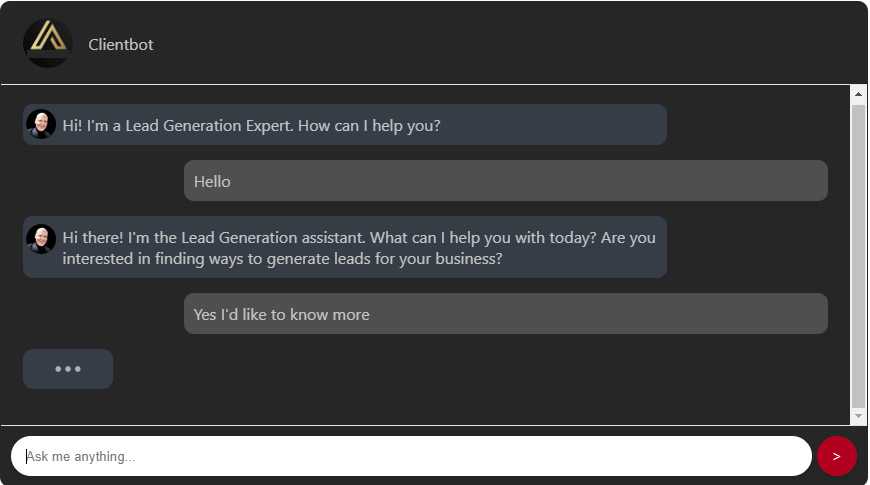Click the chat header bar area

434,43
